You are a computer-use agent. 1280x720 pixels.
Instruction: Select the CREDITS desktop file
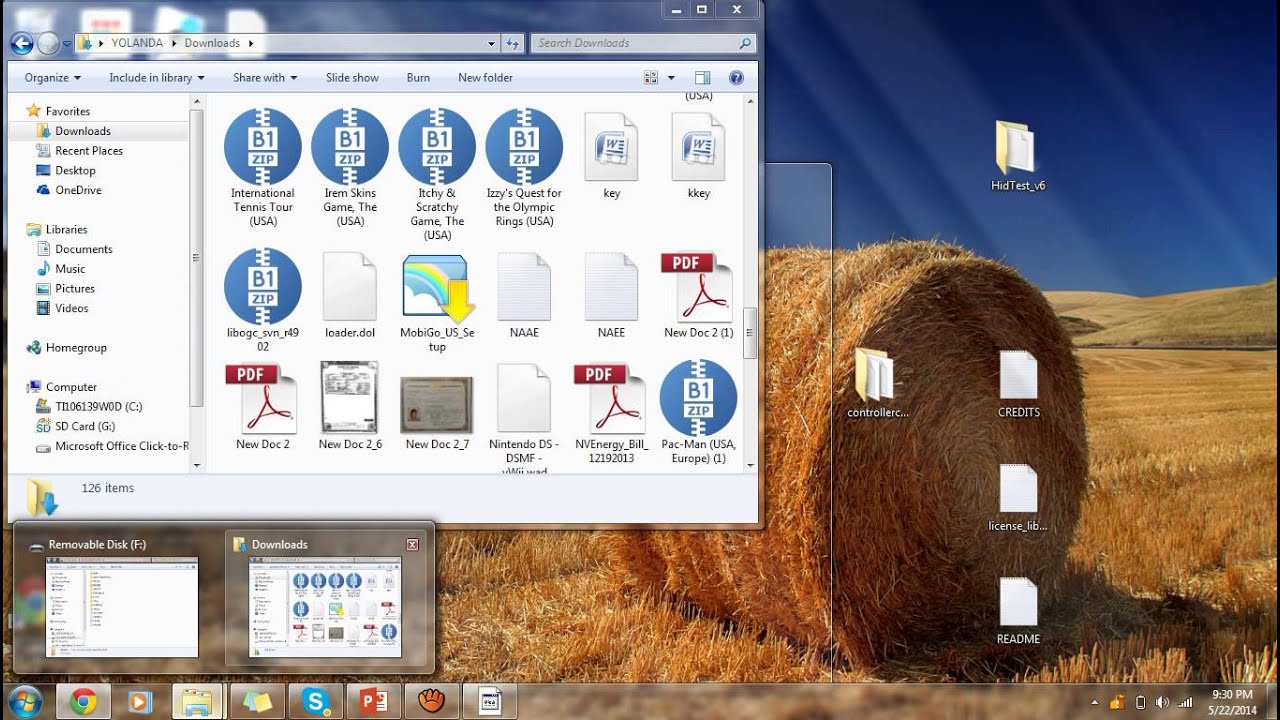tap(1019, 383)
